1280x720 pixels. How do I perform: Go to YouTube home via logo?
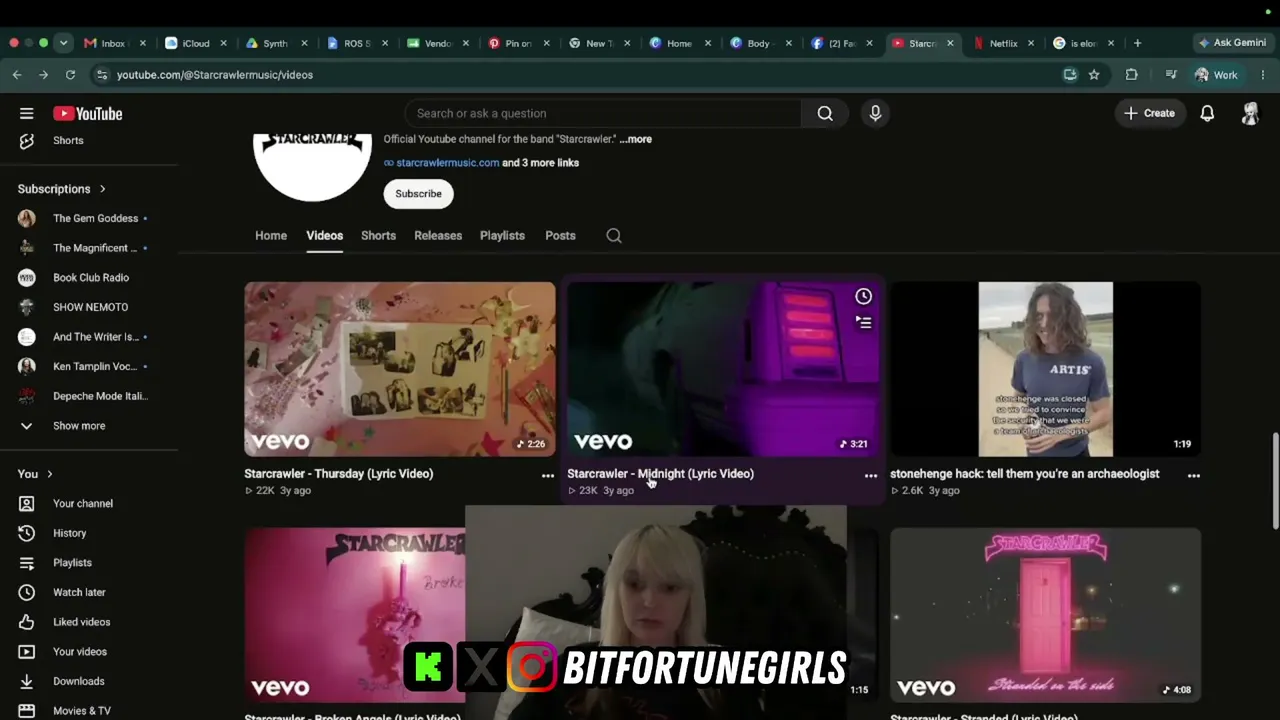click(88, 114)
